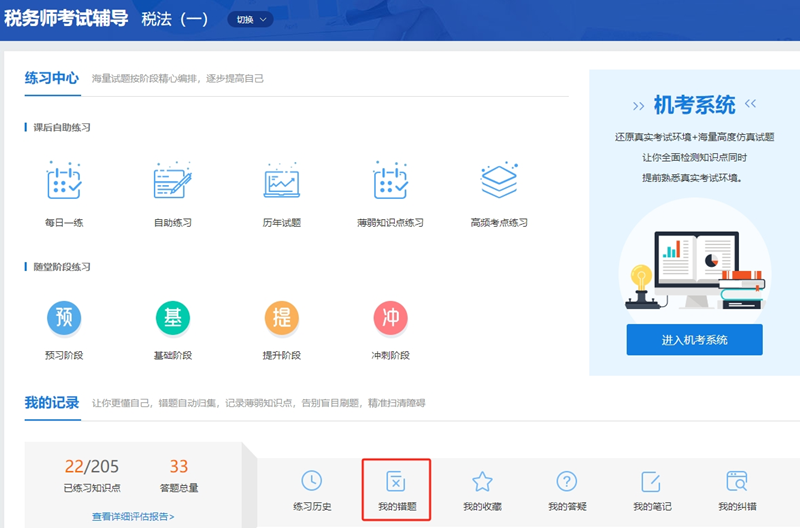Screen dimensions: 800x528
Task: Click the 冲刺阶段 label
Action: (390, 355)
